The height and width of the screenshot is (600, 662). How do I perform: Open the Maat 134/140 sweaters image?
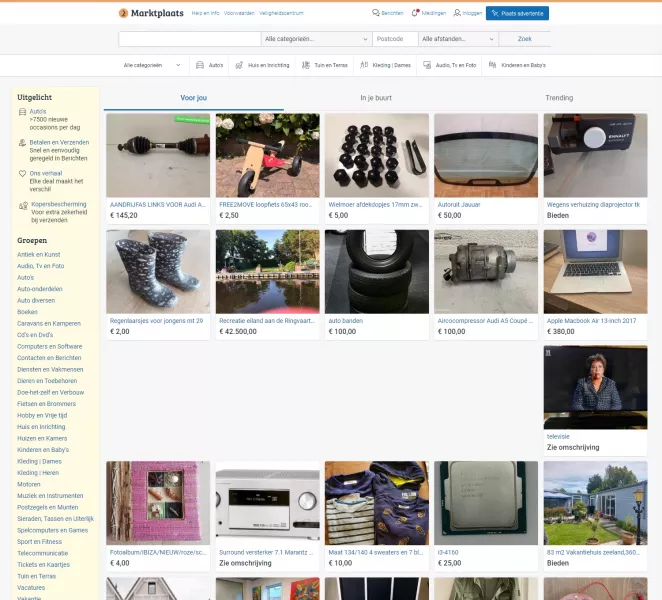click(377, 503)
